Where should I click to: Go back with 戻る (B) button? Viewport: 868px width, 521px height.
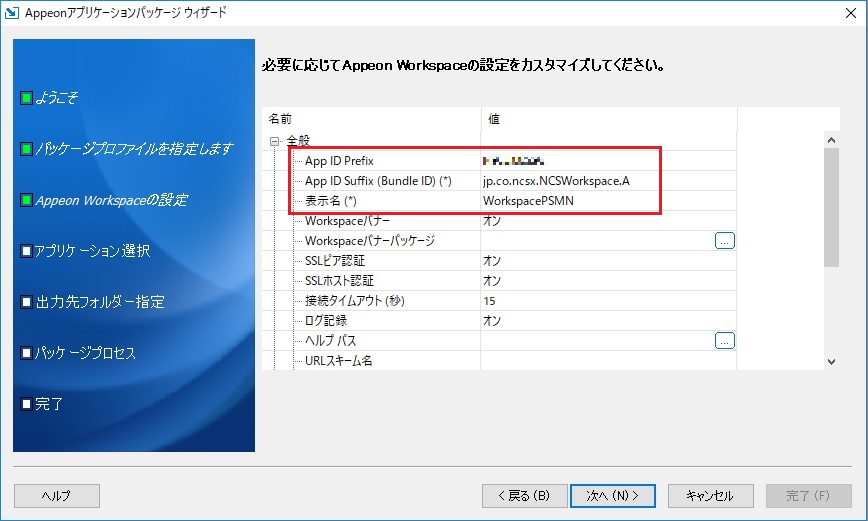[x=524, y=496]
